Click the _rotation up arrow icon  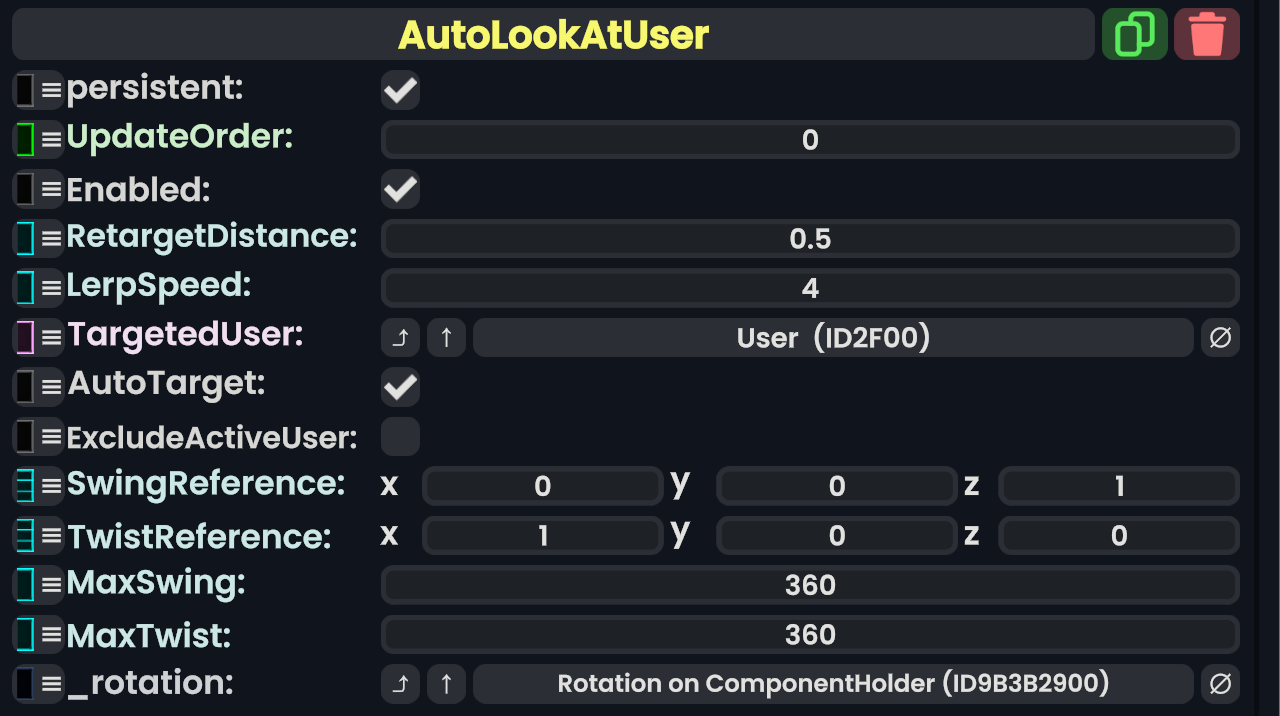446,684
